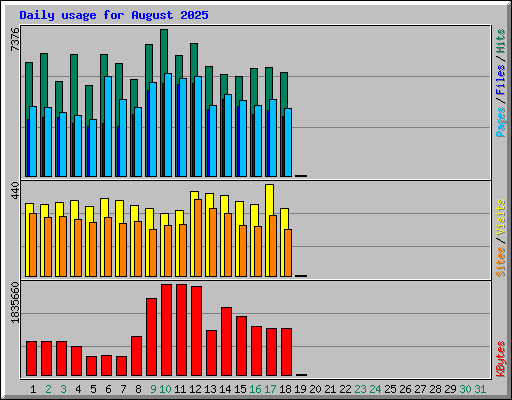Click day label 25 on the x-axis
The image size is (512, 400).
pyautogui.click(x=390, y=389)
